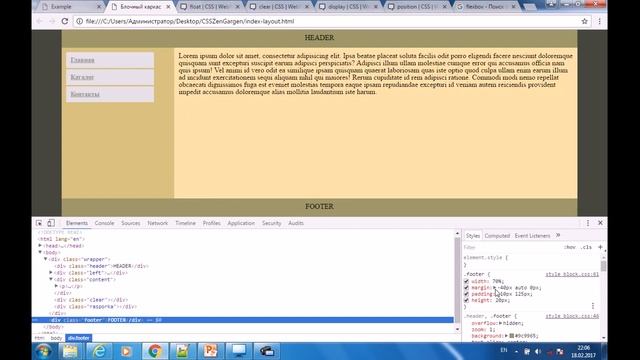This screenshot has height=360, width=640.
Task: Open File Explorer from the taskbar
Action: tap(70, 351)
